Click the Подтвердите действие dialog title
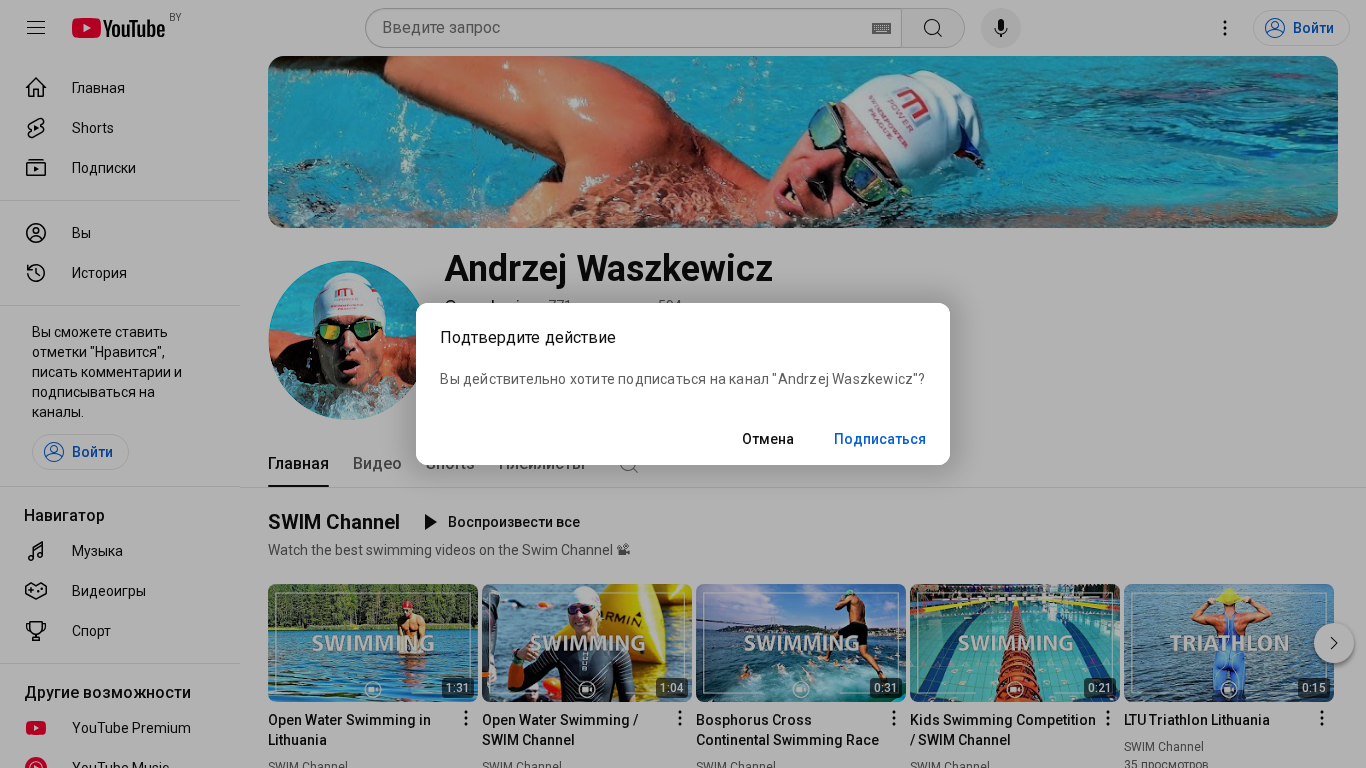1366x768 pixels. [528, 338]
